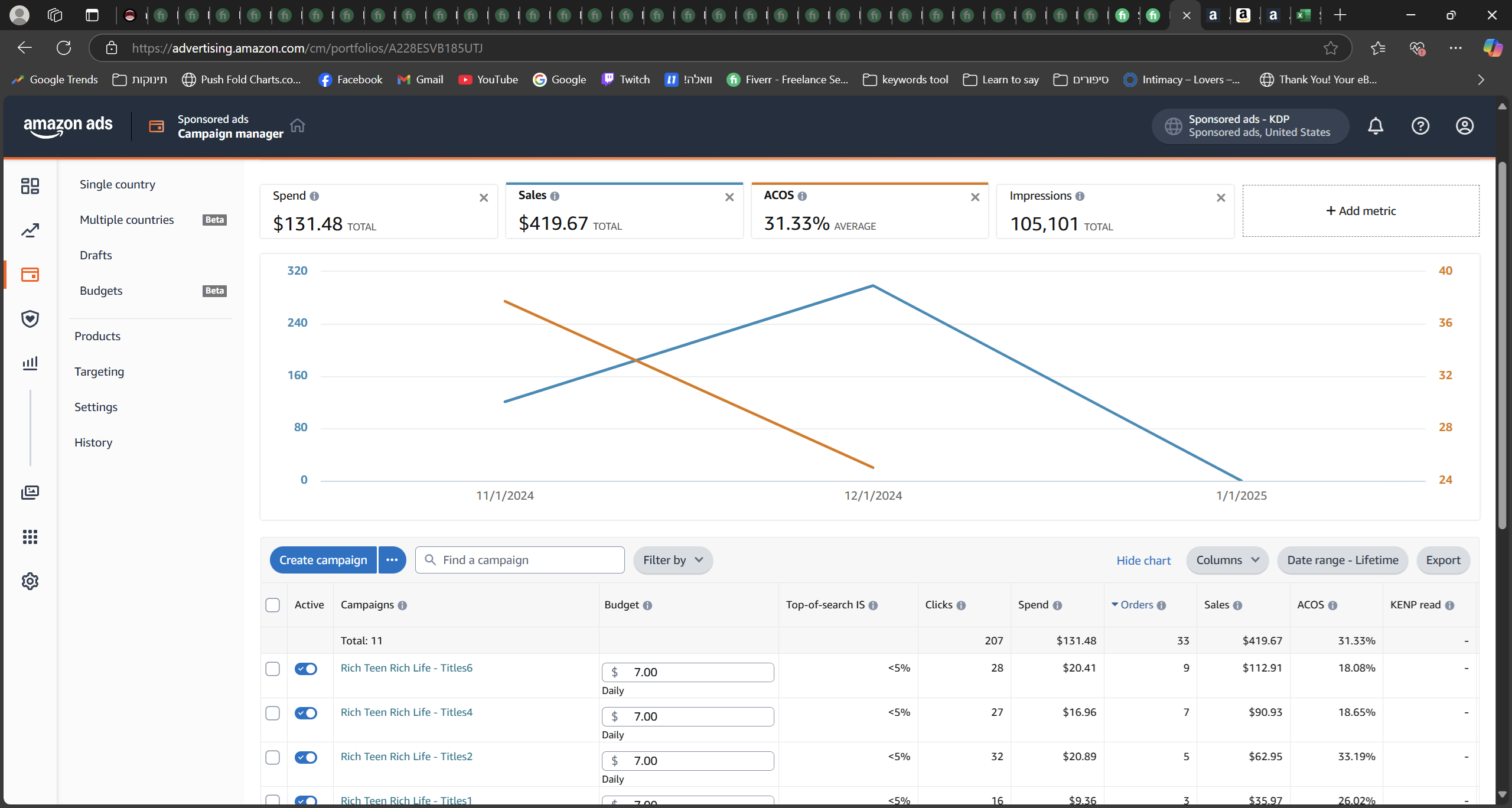
Task: Open the trending performance arrow sidebar icon
Action: (30, 230)
